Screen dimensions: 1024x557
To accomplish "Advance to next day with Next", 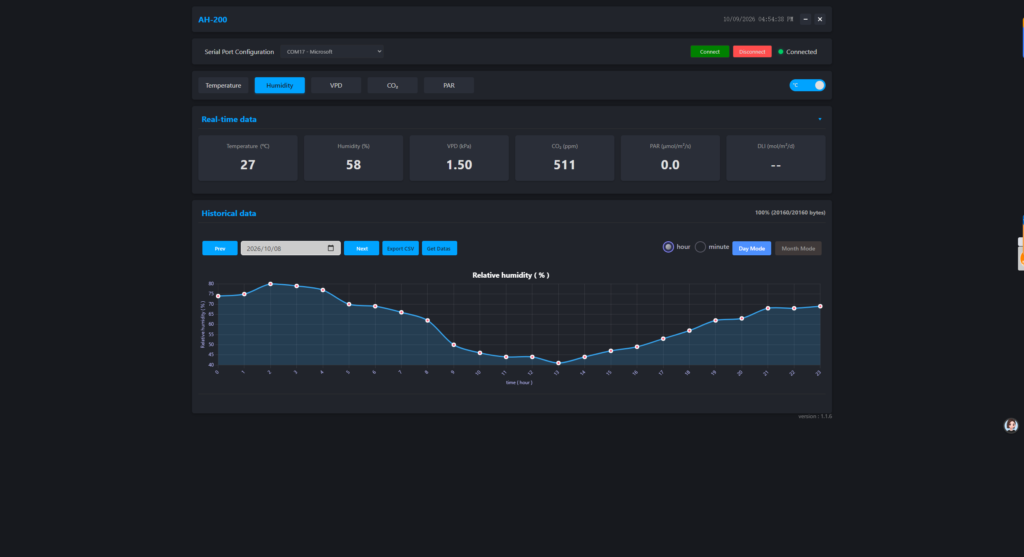I will point(361,248).
